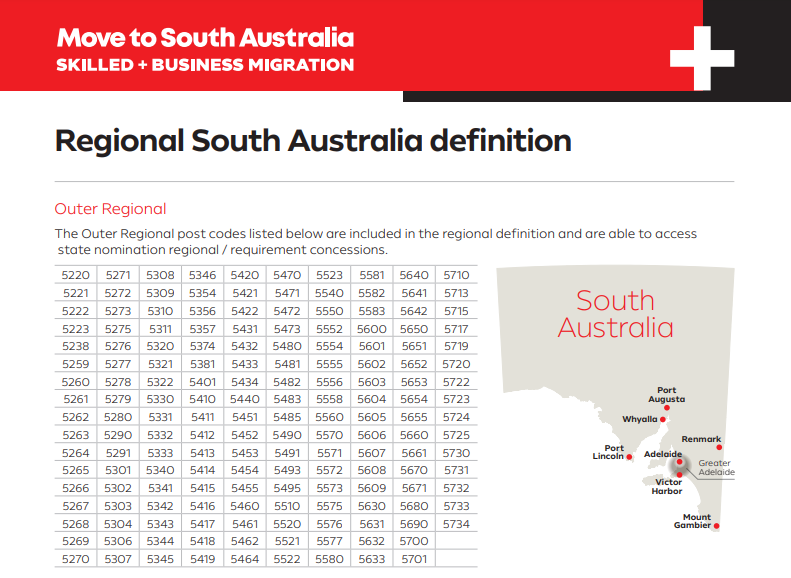791x578 pixels.
Task: Select postcode cell 5734
Action: click(457, 524)
